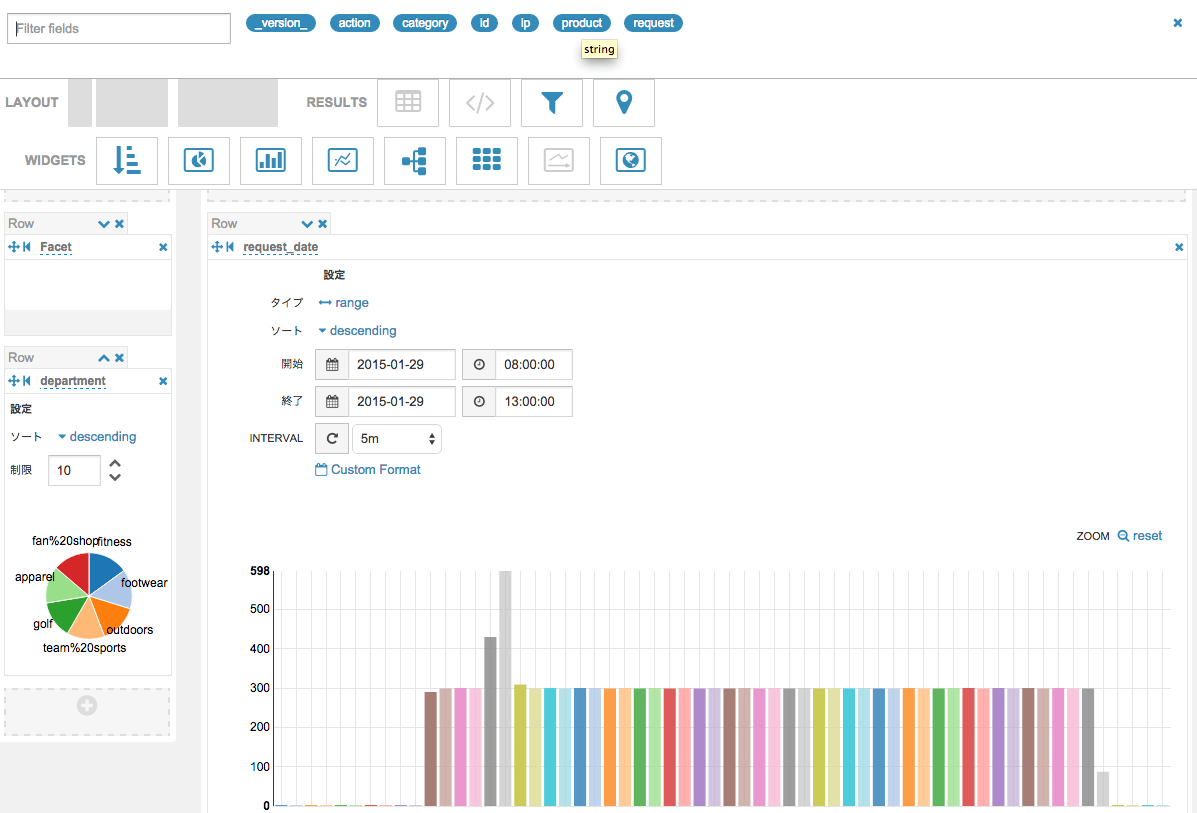Click the resize icon beside department
This screenshot has height=813, width=1197.
[x=27, y=380]
